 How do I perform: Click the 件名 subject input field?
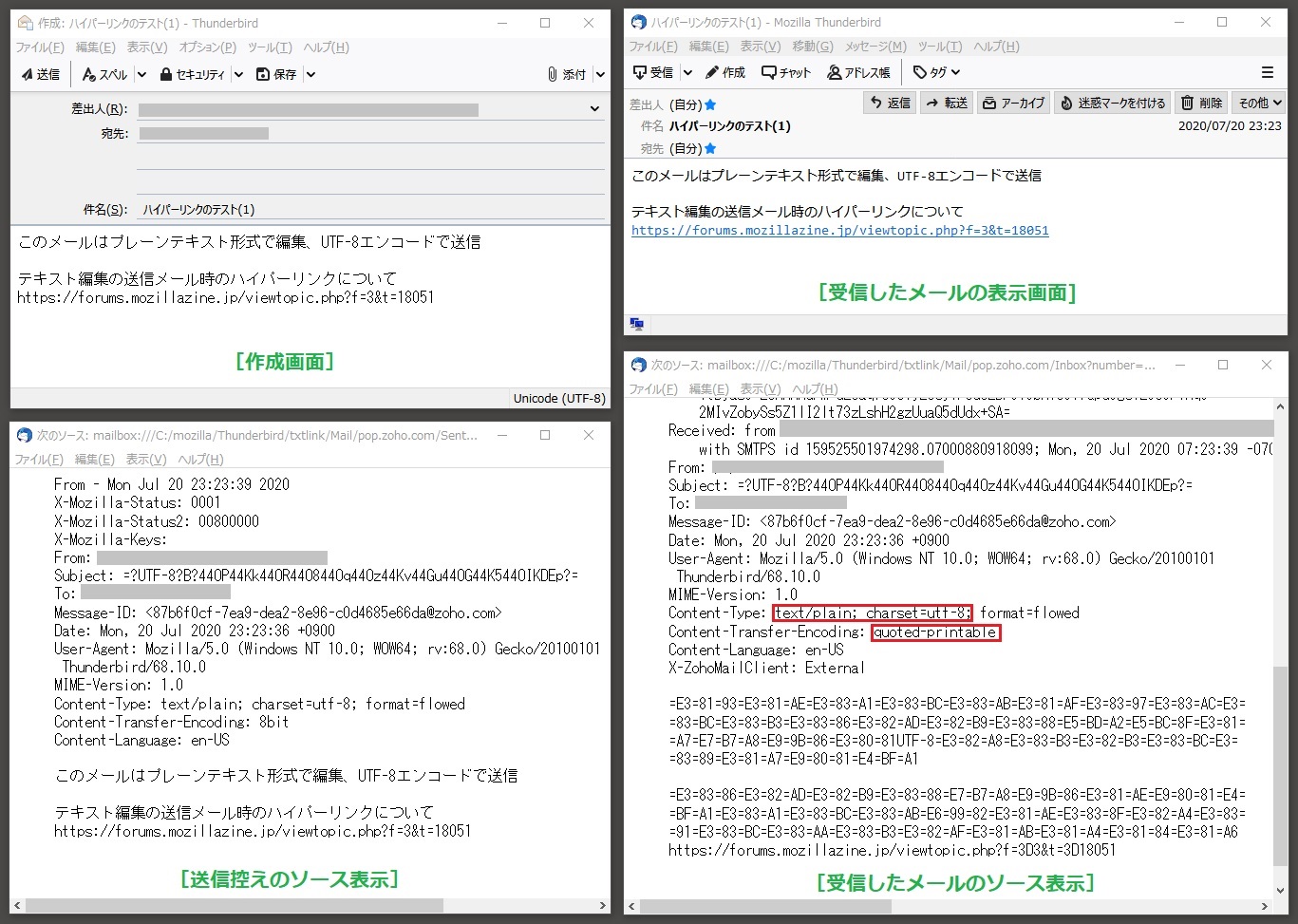click(370, 210)
